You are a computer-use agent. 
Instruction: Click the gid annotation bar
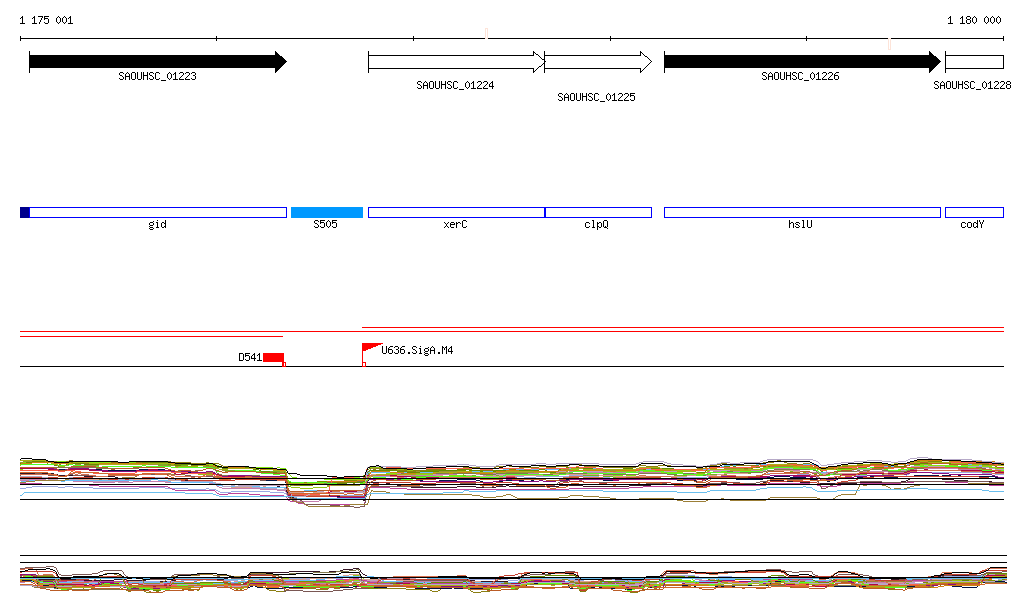tap(157, 212)
